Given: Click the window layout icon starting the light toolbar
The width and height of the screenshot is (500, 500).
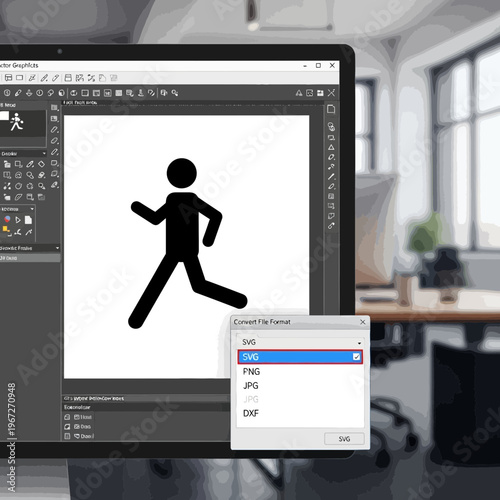Looking at the screenshot, I should (x=8, y=78).
